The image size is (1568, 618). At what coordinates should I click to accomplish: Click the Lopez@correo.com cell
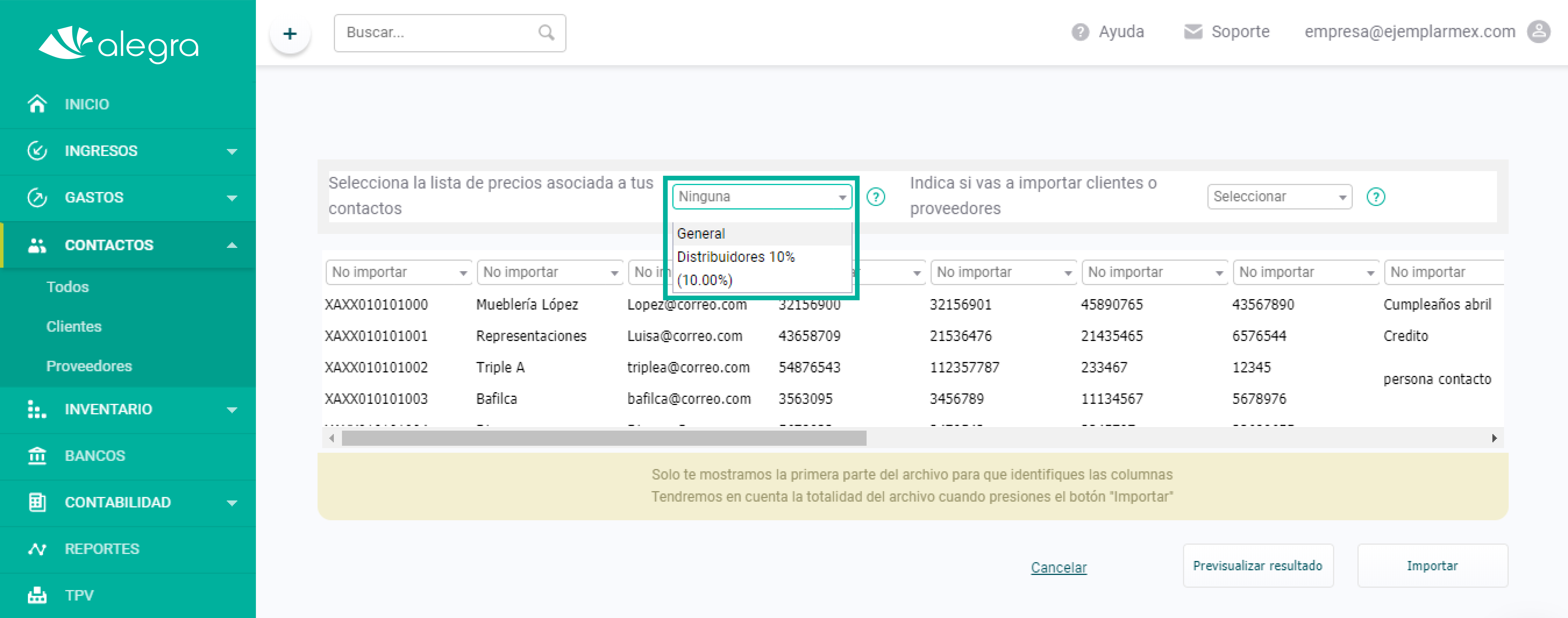click(687, 305)
